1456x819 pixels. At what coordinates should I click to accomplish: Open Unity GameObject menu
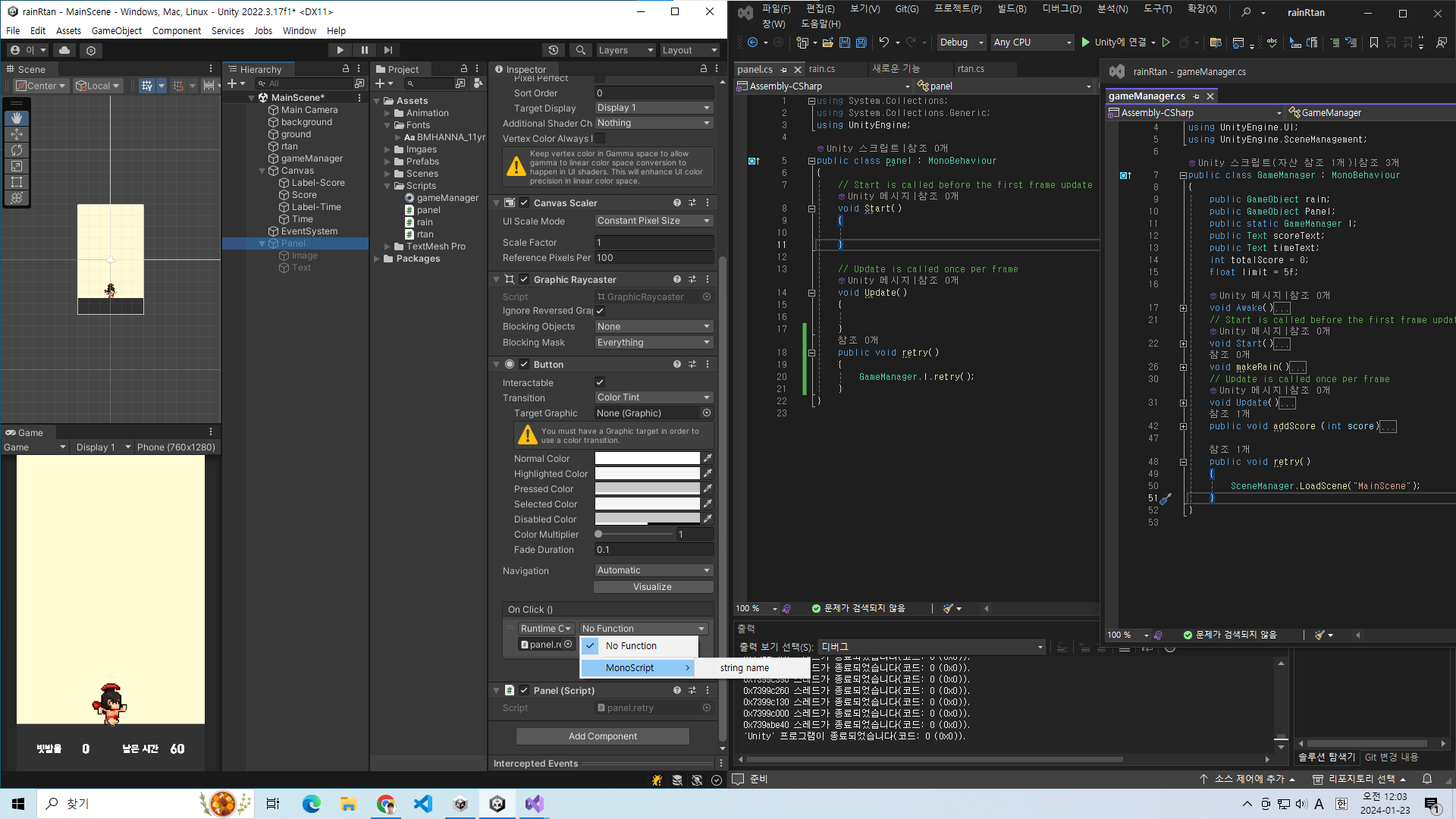(117, 31)
